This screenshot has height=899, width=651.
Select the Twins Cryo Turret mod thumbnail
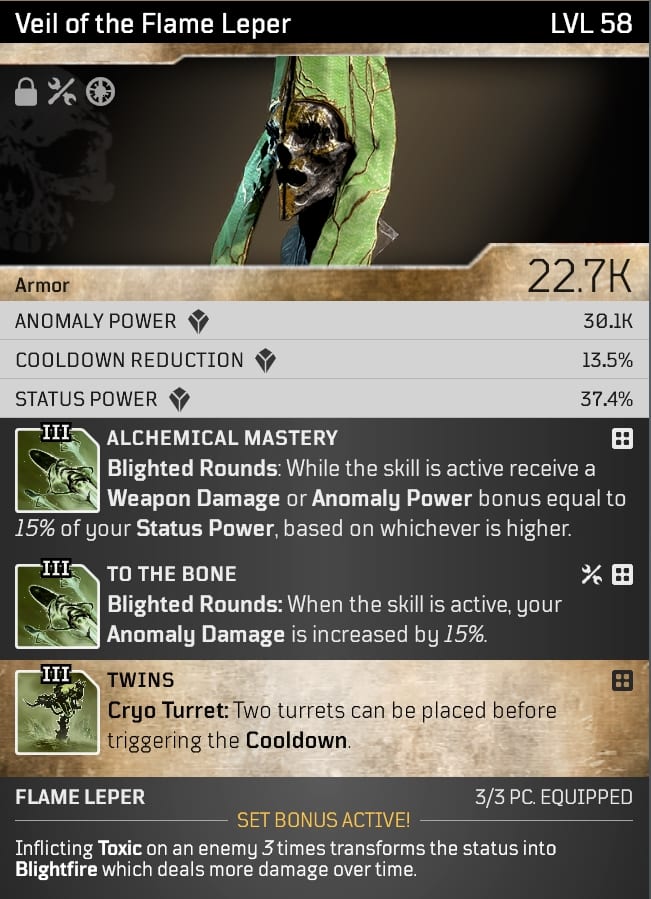pyautogui.click(x=57, y=711)
